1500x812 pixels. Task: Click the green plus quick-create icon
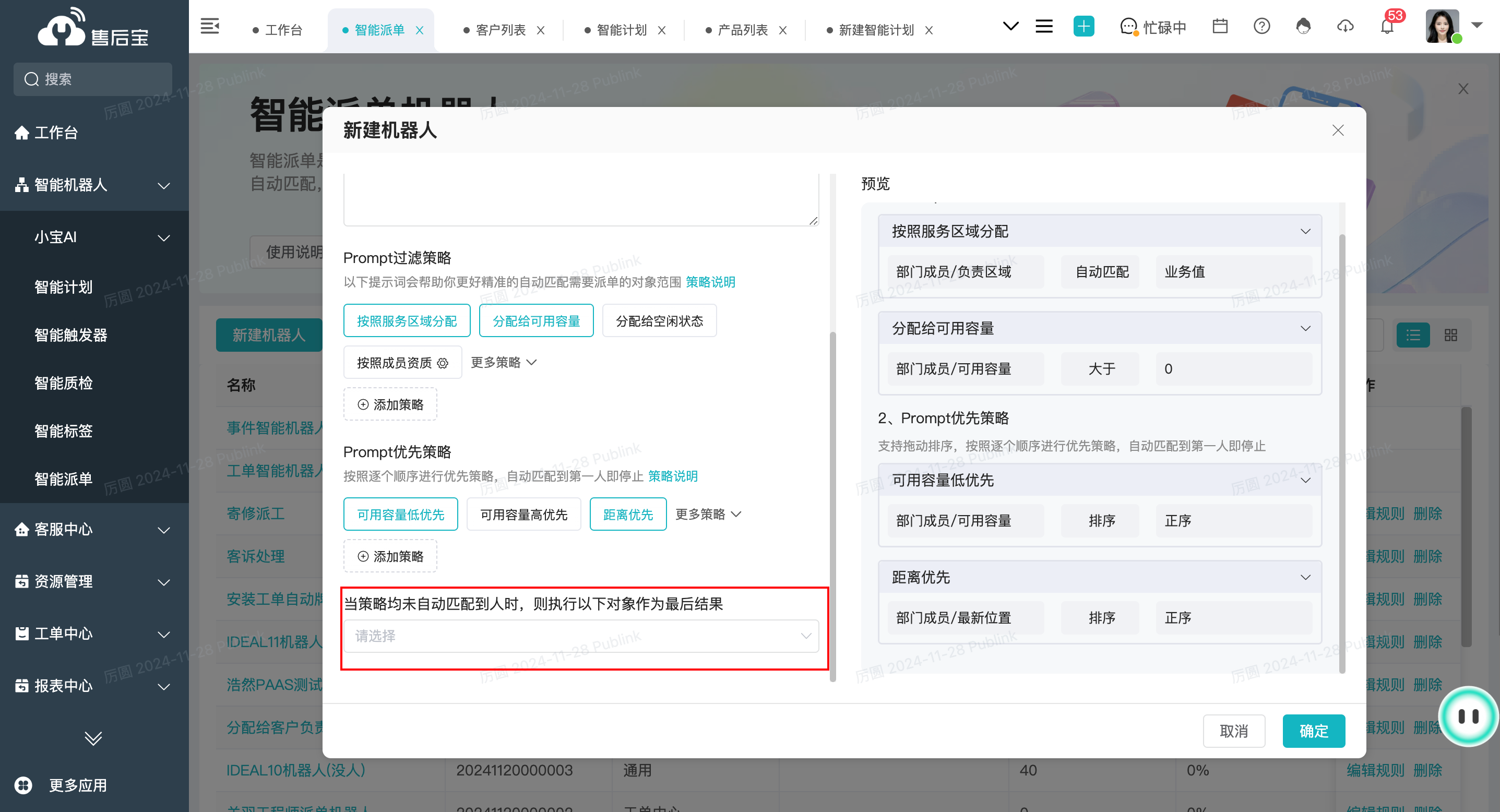click(1083, 26)
